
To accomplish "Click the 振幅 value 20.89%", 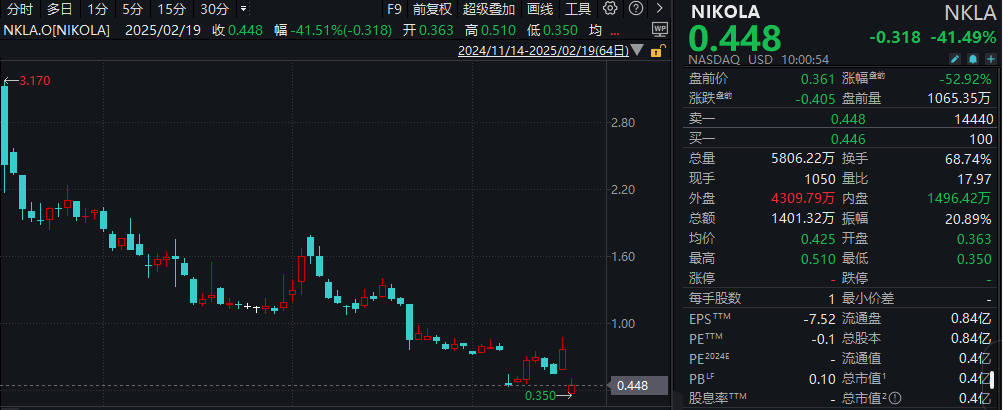I will (x=969, y=219).
